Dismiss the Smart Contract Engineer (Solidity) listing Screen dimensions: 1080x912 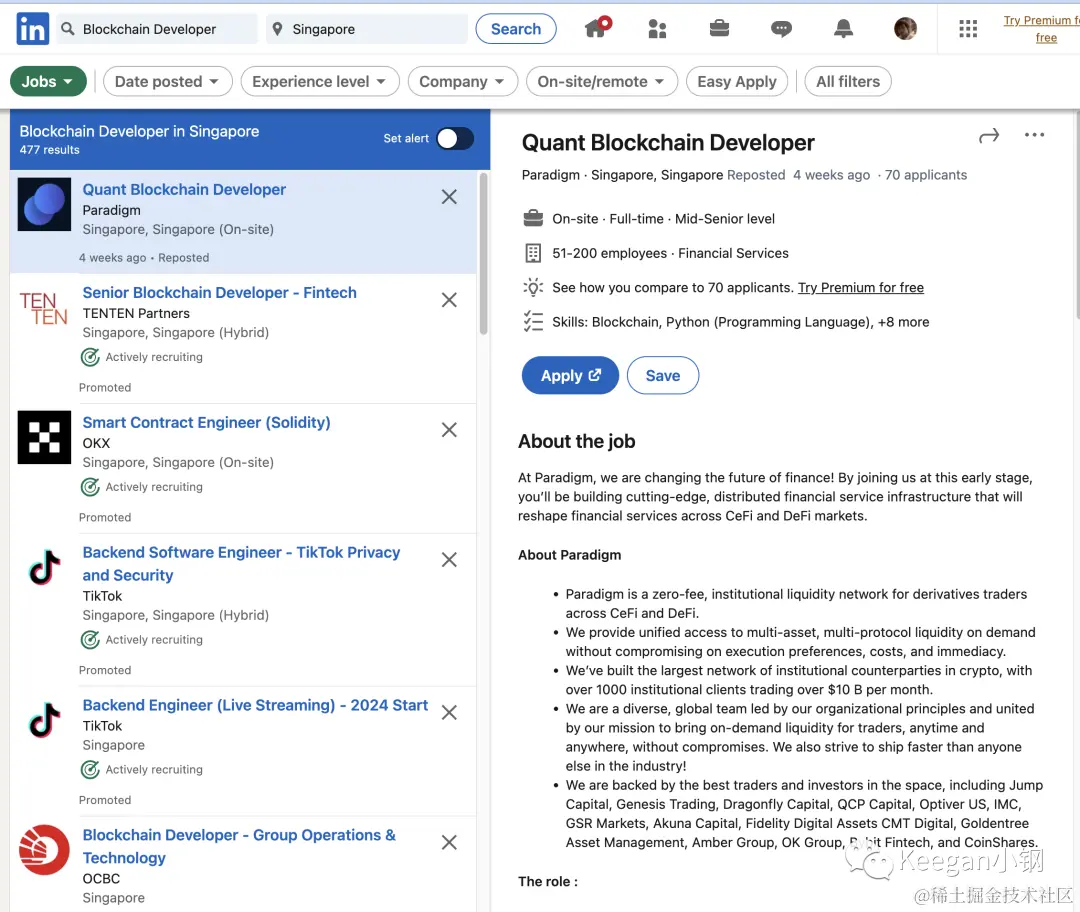tap(449, 430)
